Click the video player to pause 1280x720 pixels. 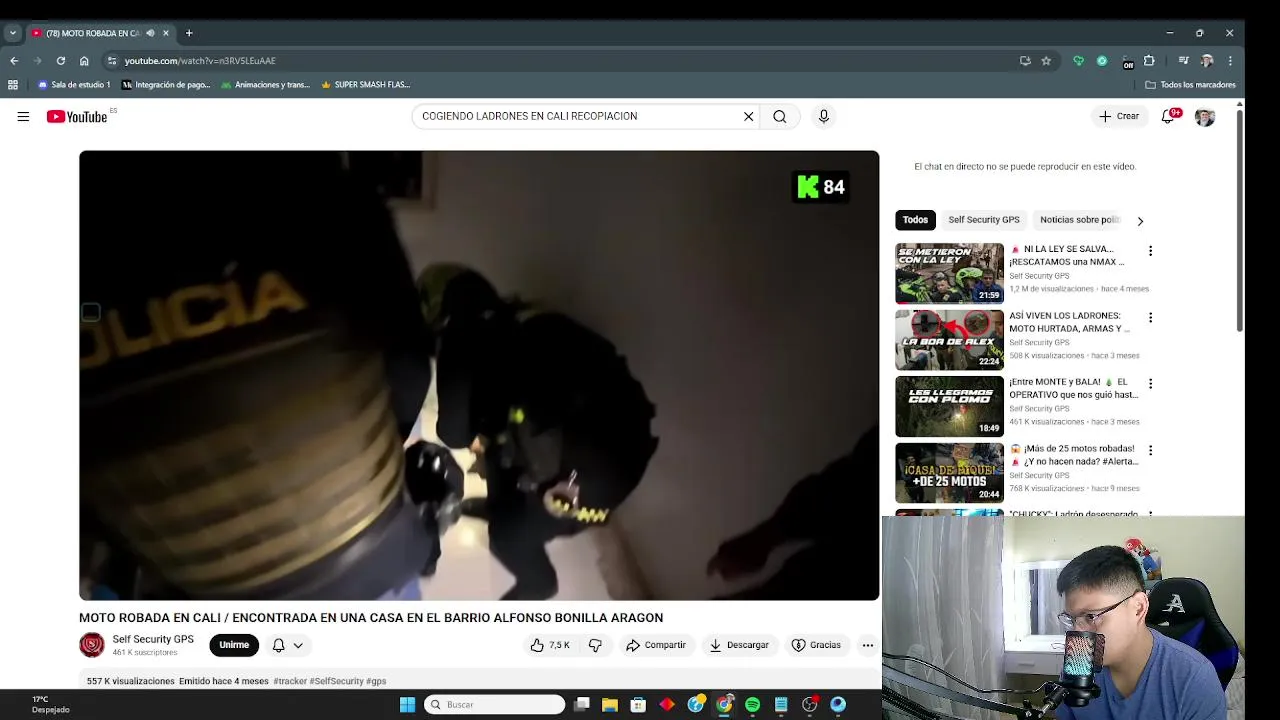coord(479,375)
